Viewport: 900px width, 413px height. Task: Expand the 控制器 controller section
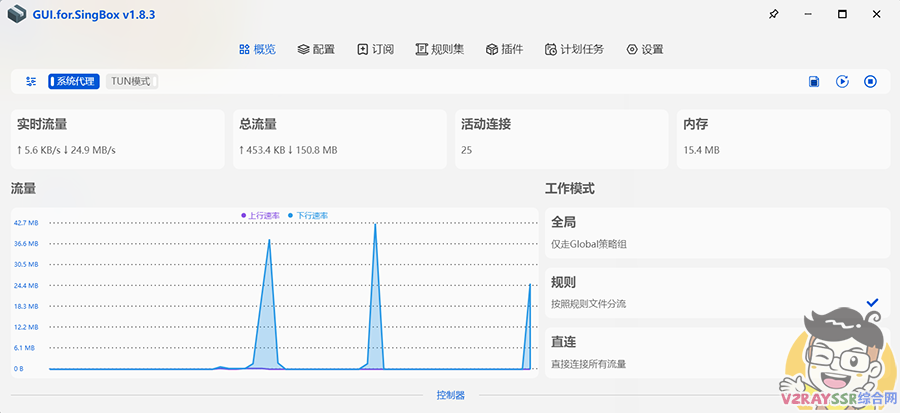[451, 395]
